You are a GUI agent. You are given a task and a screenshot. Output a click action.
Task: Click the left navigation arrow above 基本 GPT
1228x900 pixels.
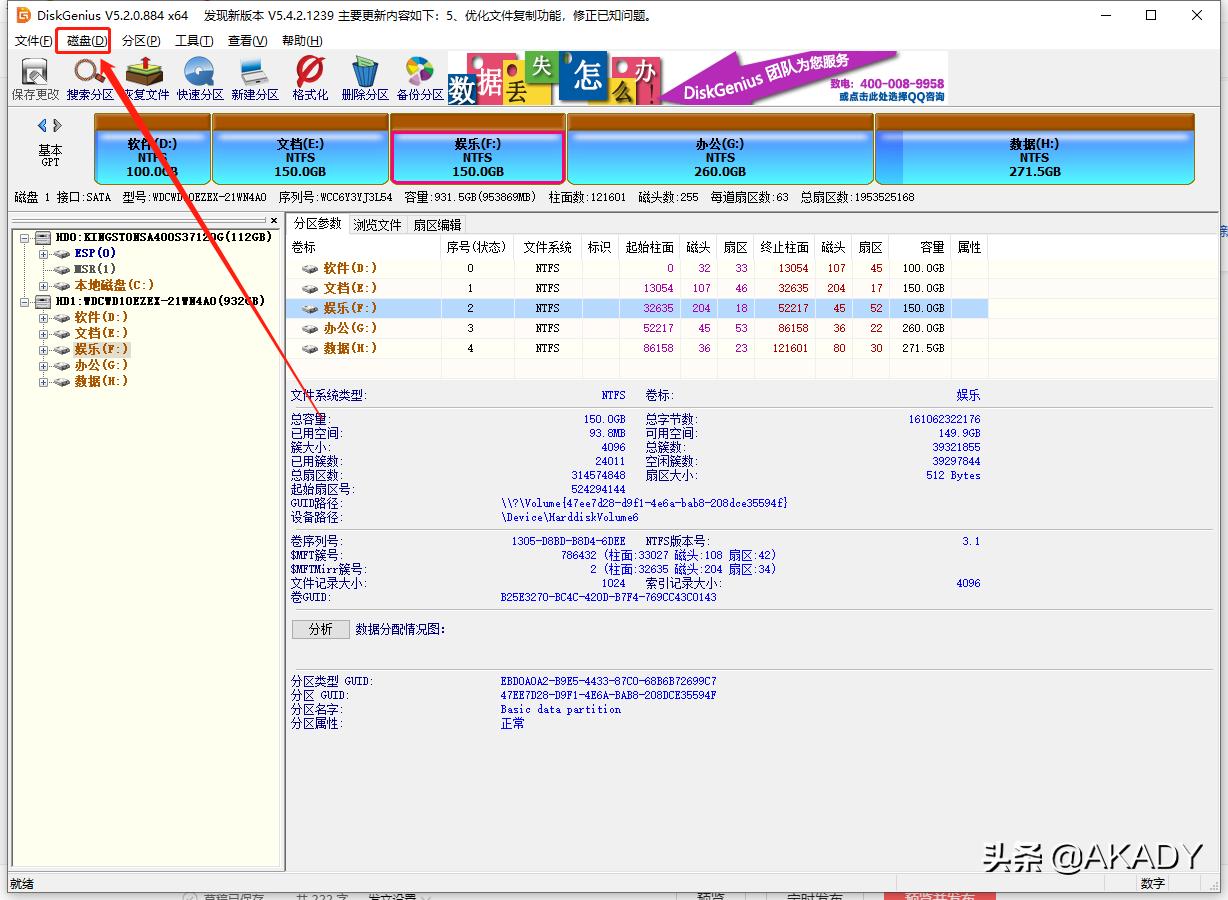coord(41,125)
